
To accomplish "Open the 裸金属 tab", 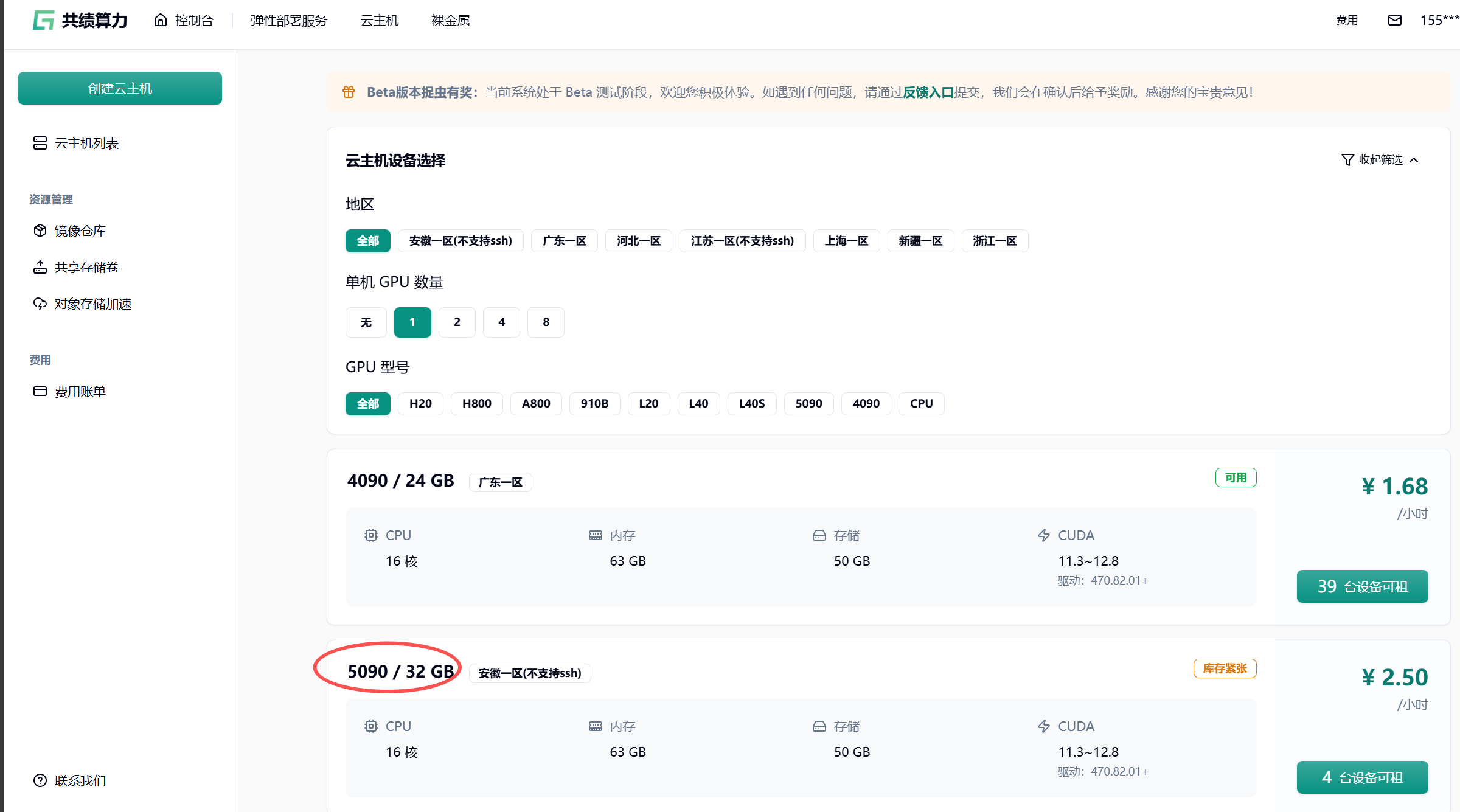I will [x=450, y=20].
